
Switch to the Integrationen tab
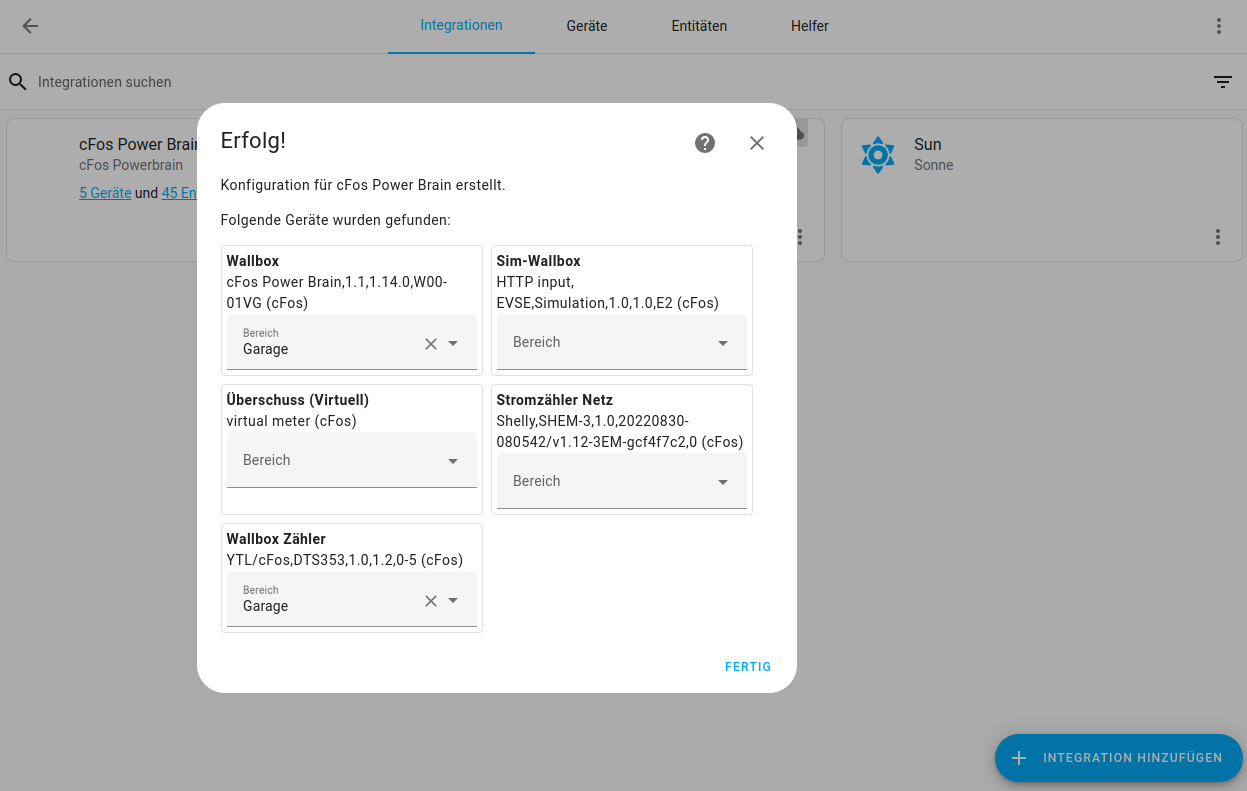461,26
